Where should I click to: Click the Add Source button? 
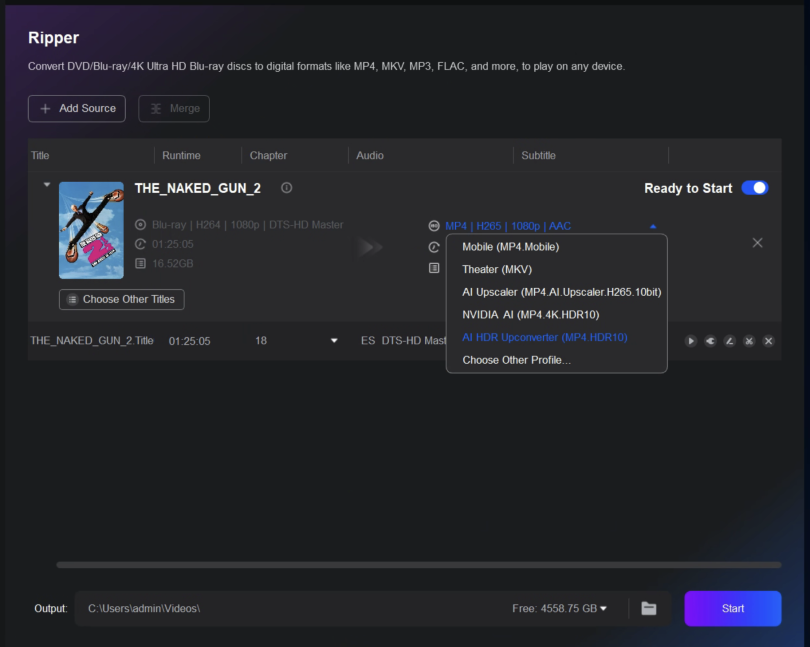[x=77, y=108]
